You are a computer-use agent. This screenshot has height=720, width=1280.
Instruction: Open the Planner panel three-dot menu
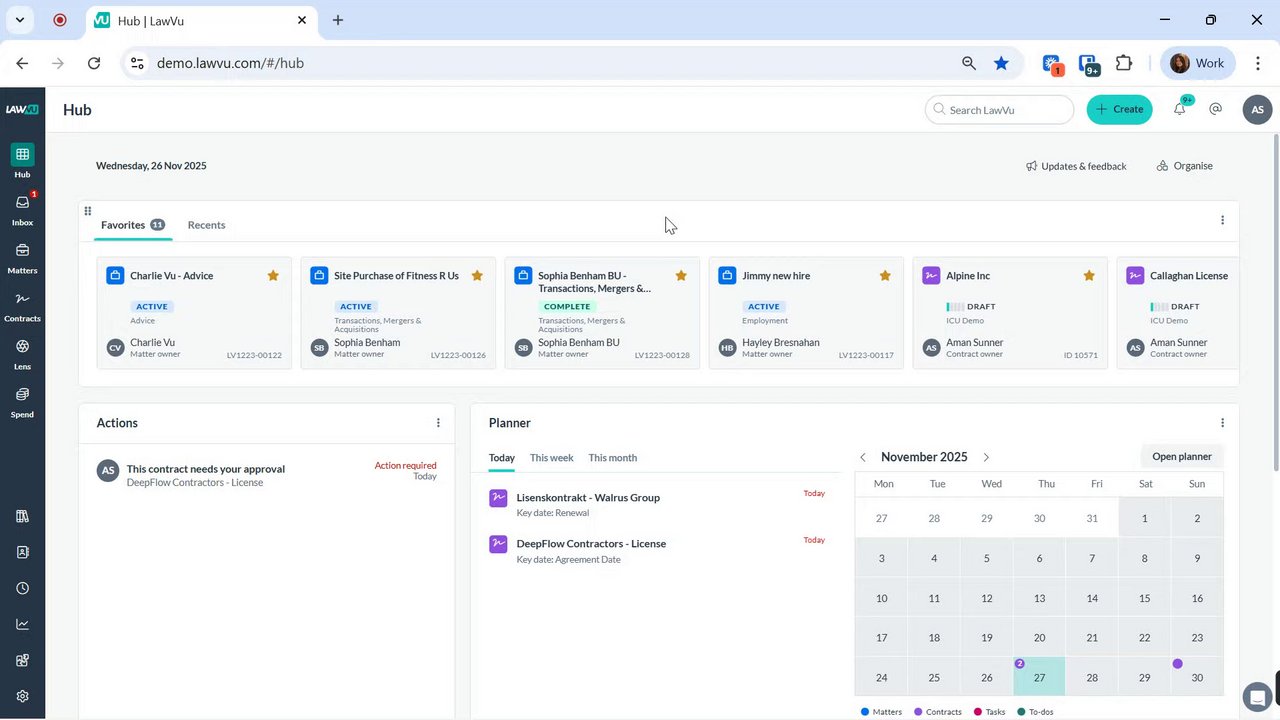click(x=1222, y=423)
